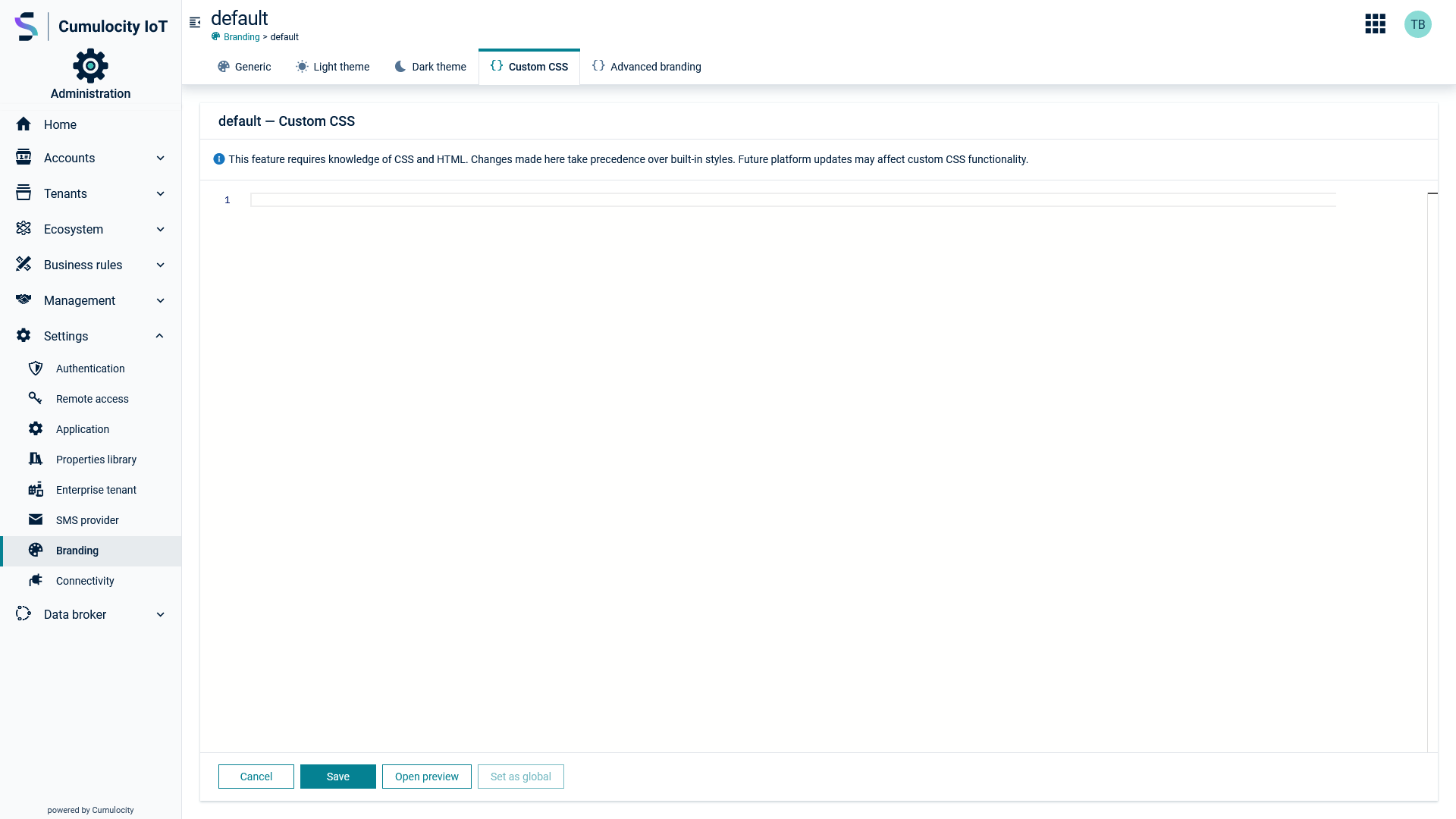Select the Custom CSS tab
The width and height of the screenshot is (1456, 819).
coord(529,67)
